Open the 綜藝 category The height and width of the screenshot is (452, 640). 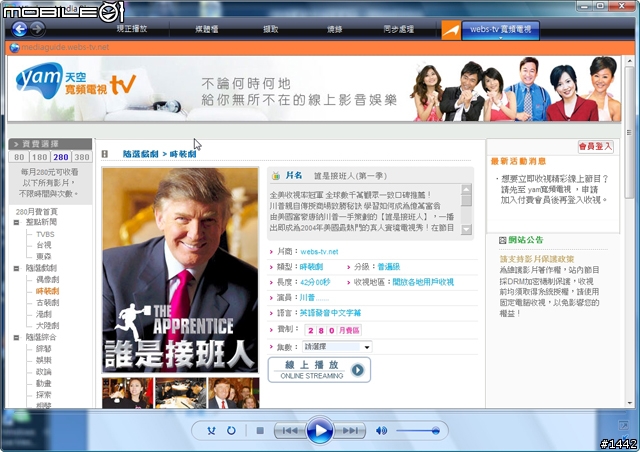click(x=44, y=349)
